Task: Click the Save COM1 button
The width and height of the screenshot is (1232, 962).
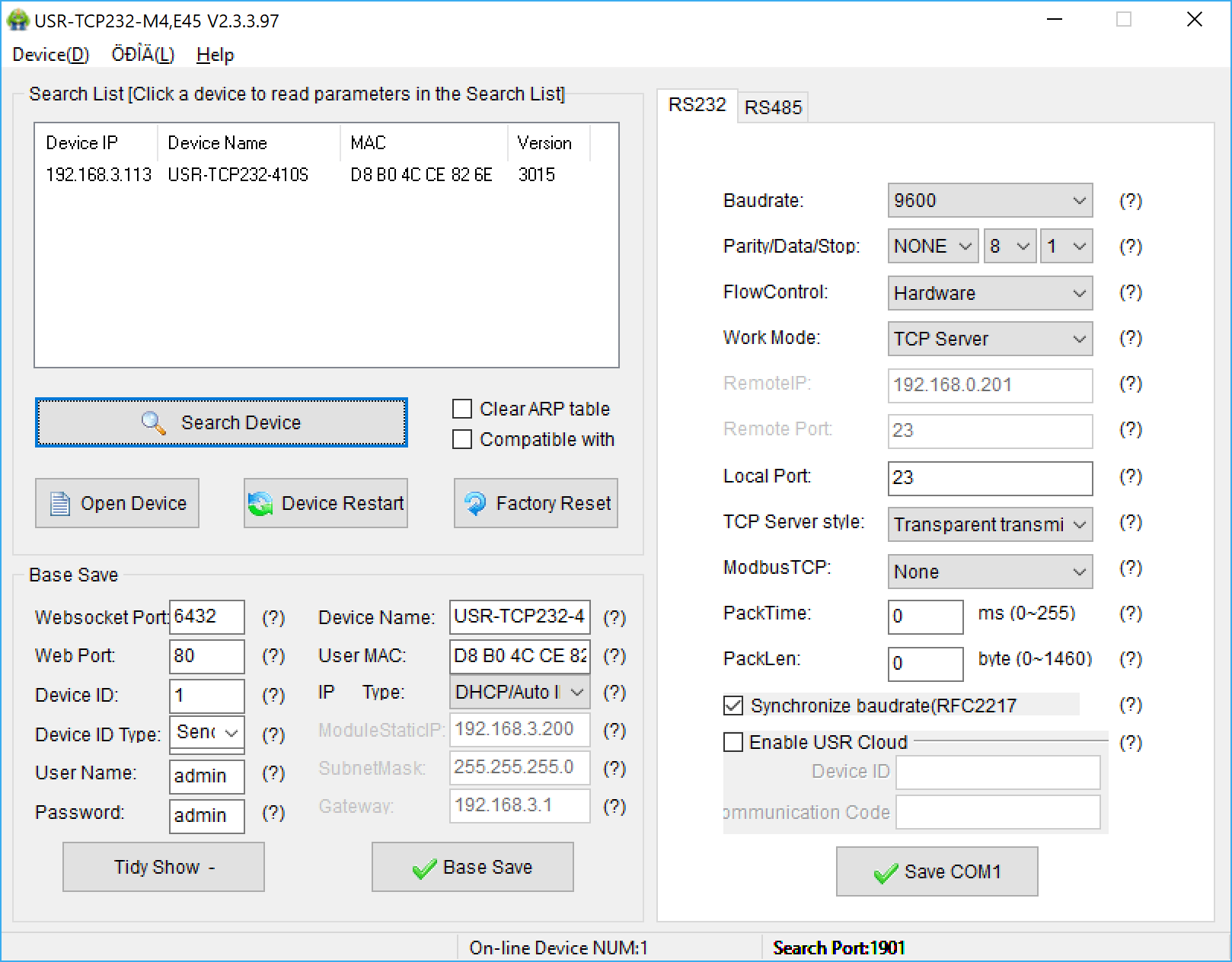Action: tap(937, 871)
